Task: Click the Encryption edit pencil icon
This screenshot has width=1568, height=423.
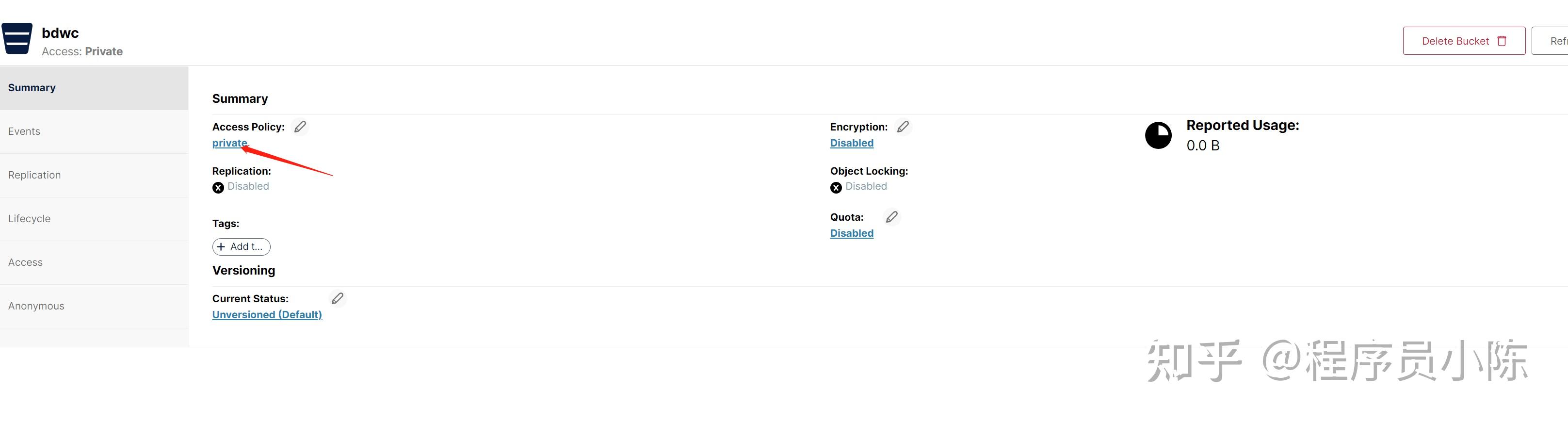Action: pos(903,127)
